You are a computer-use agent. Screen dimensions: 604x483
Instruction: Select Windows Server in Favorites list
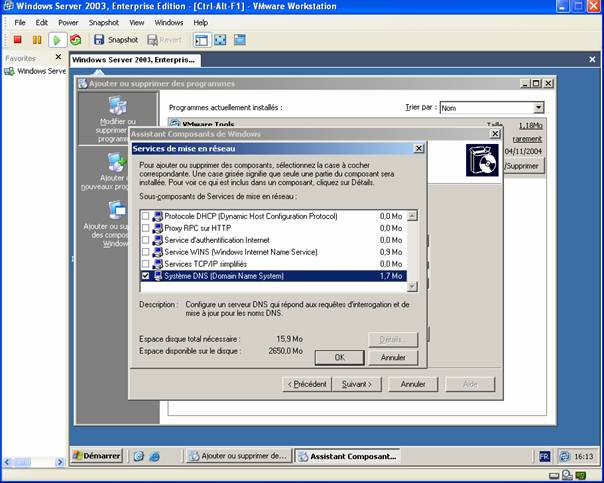[x=35, y=71]
